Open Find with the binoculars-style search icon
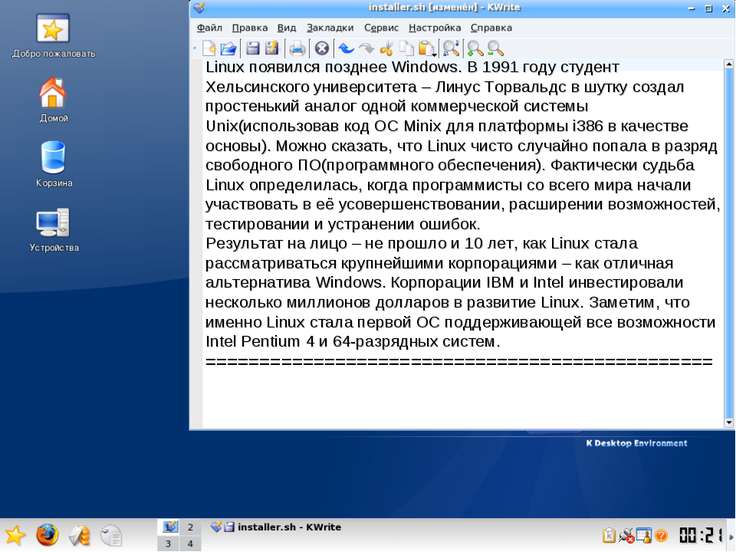This screenshot has height=552, width=736. point(451,48)
